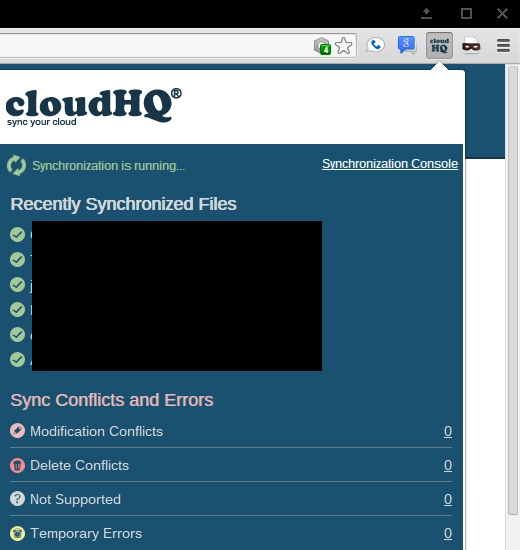Image resolution: width=520 pixels, height=550 pixels.
Task: Close the browser window
Action: pos(502,14)
